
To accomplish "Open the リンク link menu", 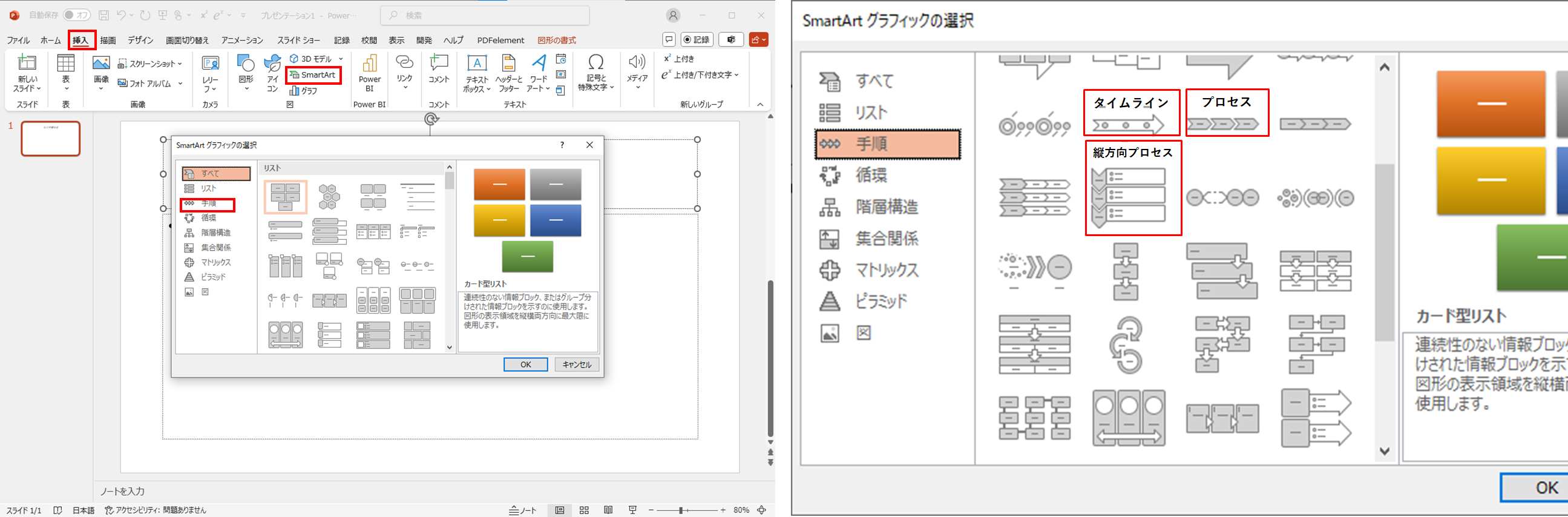I will (404, 71).
